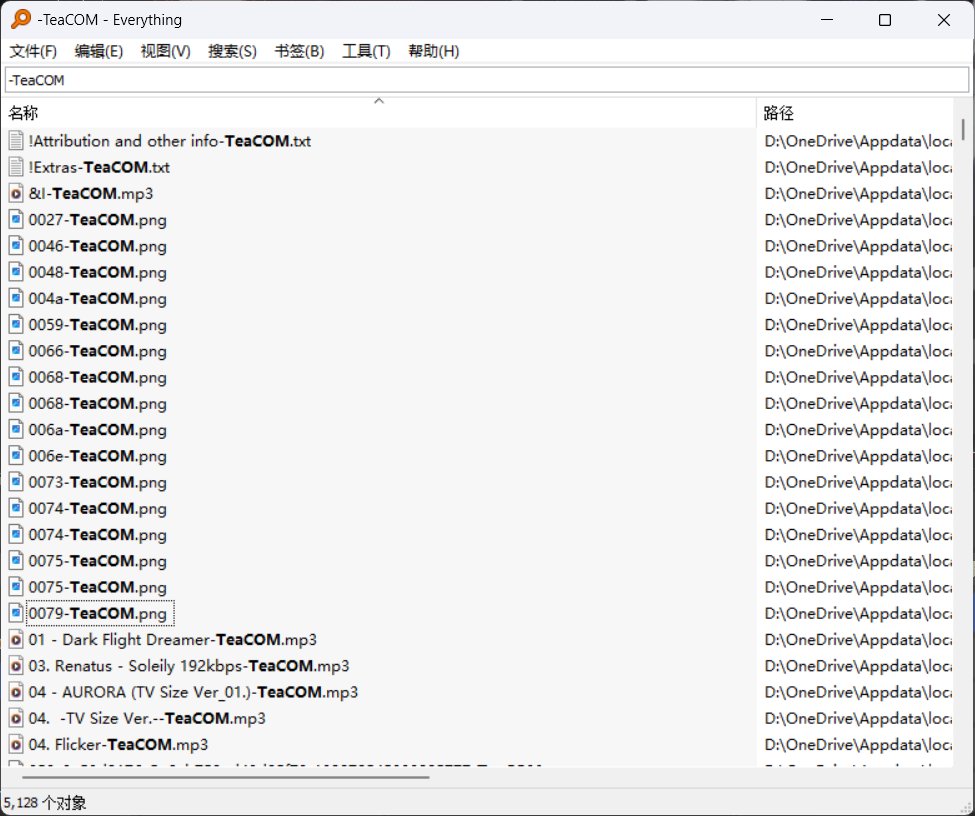Minimize the Everything window

coord(827,20)
